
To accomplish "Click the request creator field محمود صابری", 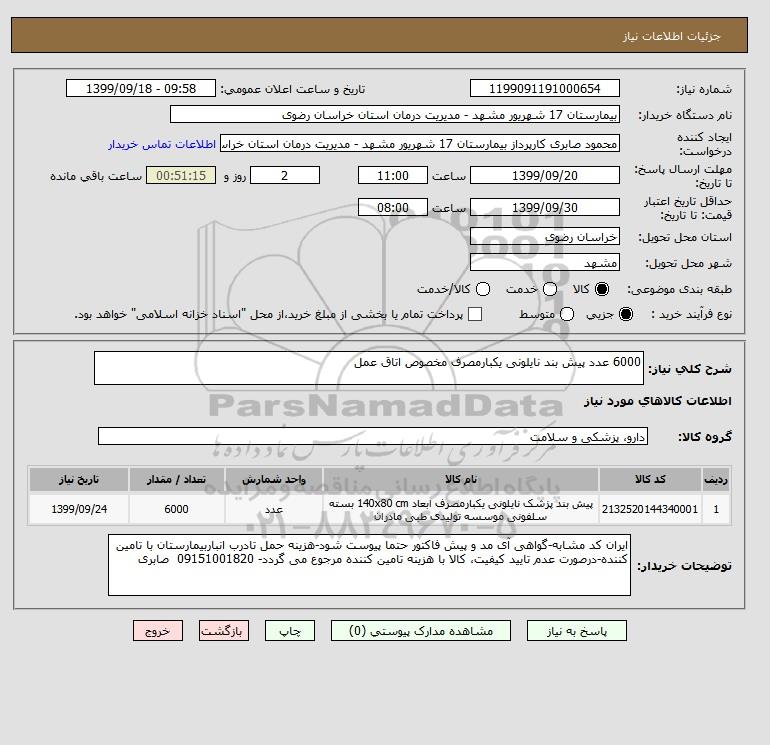I will tap(420, 144).
